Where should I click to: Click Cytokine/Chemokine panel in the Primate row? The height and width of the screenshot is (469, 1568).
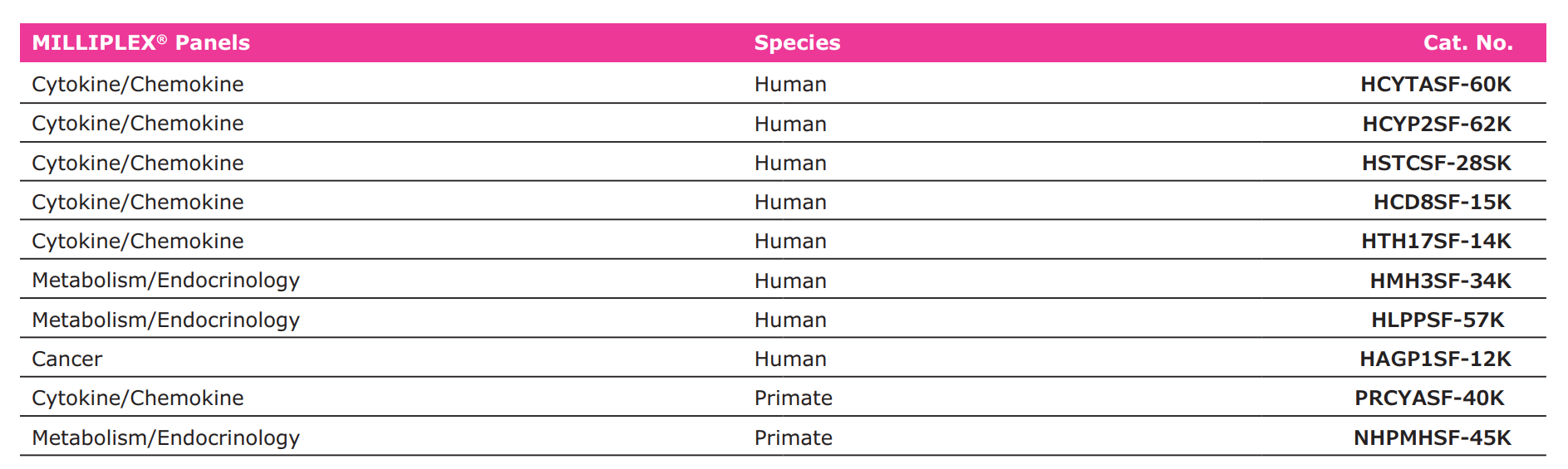coord(138,398)
